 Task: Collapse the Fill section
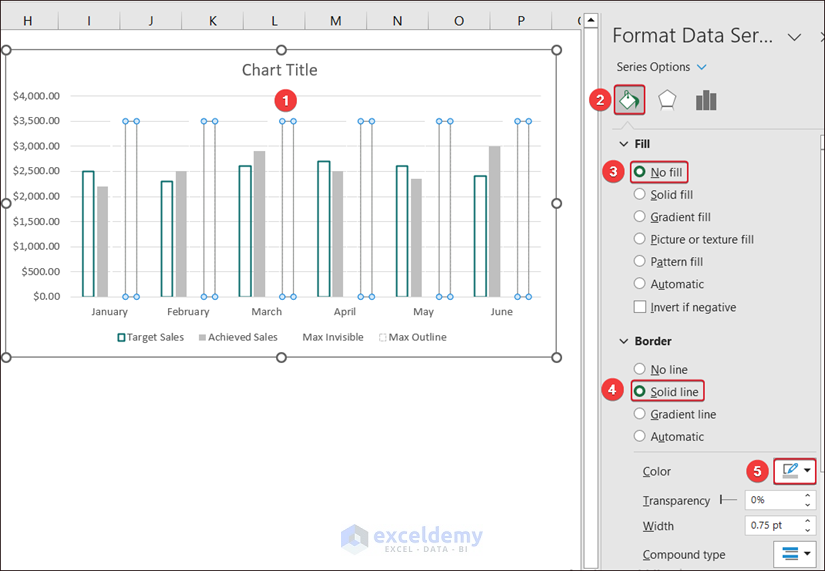click(624, 144)
